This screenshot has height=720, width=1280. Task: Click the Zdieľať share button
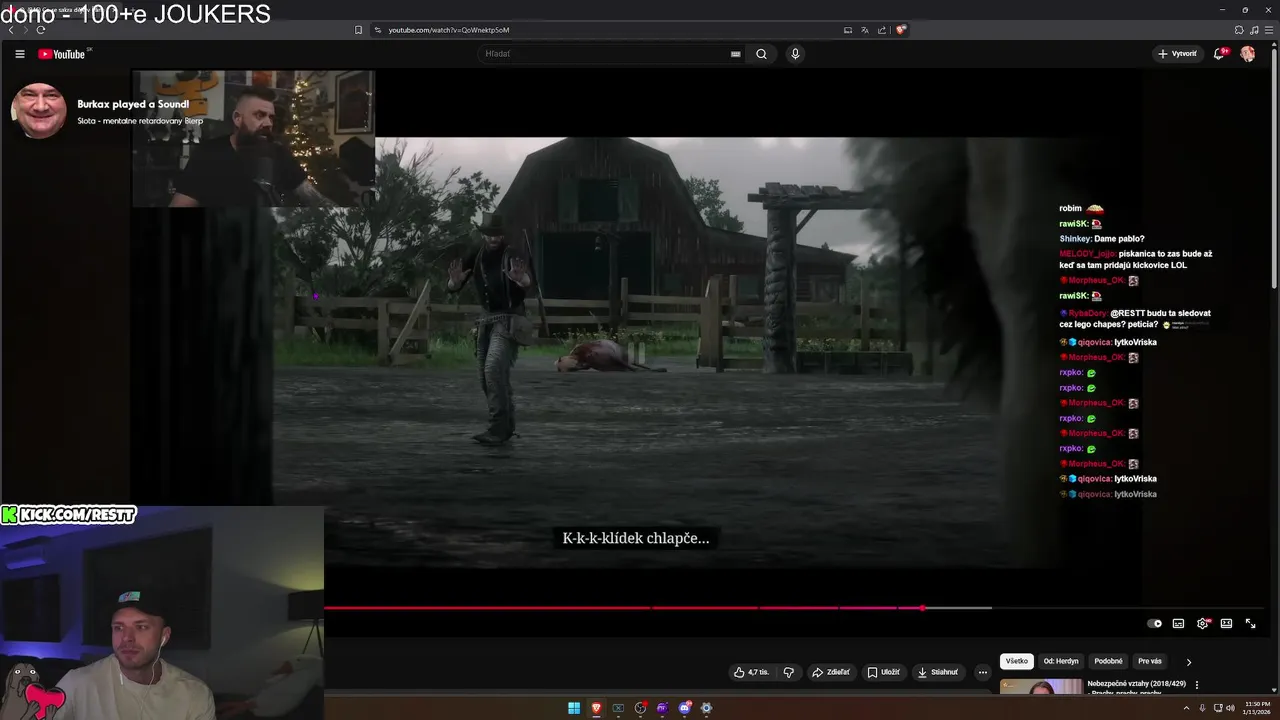click(831, 673)
